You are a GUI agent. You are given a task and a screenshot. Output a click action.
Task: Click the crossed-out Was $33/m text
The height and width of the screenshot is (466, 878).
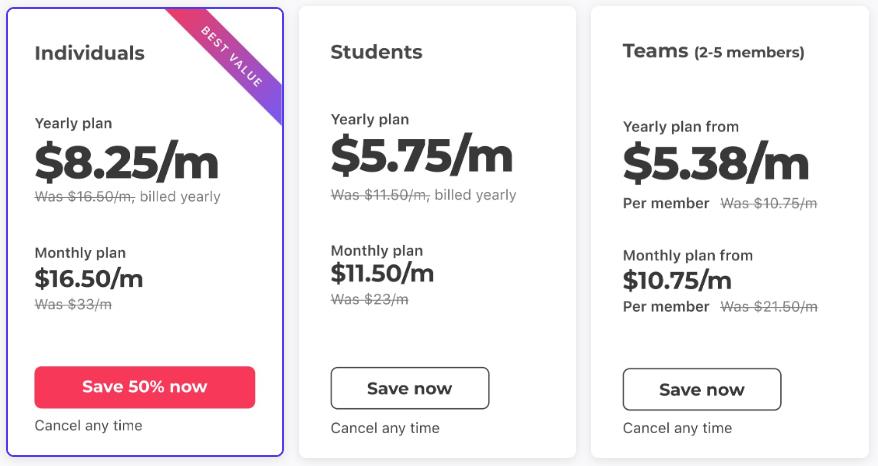(73, 304)
